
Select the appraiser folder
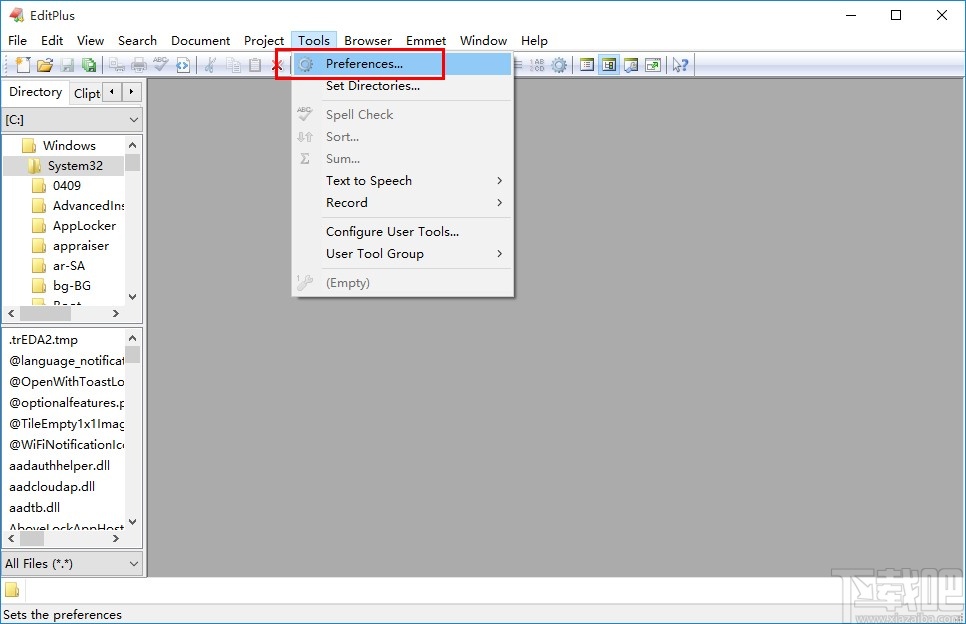click(x=81, y=246)
